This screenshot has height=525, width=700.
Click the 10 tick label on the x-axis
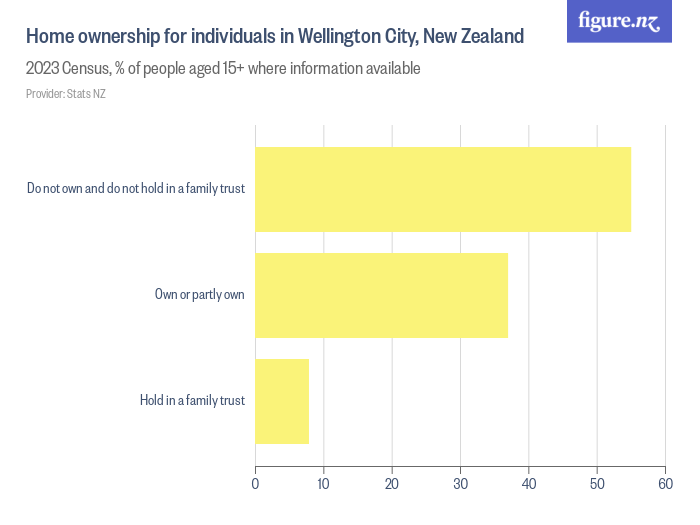(324, 485)
